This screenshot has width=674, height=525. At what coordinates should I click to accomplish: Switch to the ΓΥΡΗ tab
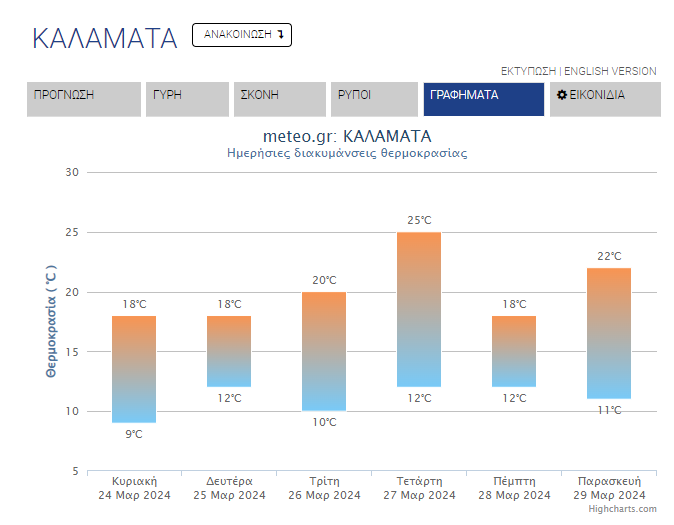[187, 99]
